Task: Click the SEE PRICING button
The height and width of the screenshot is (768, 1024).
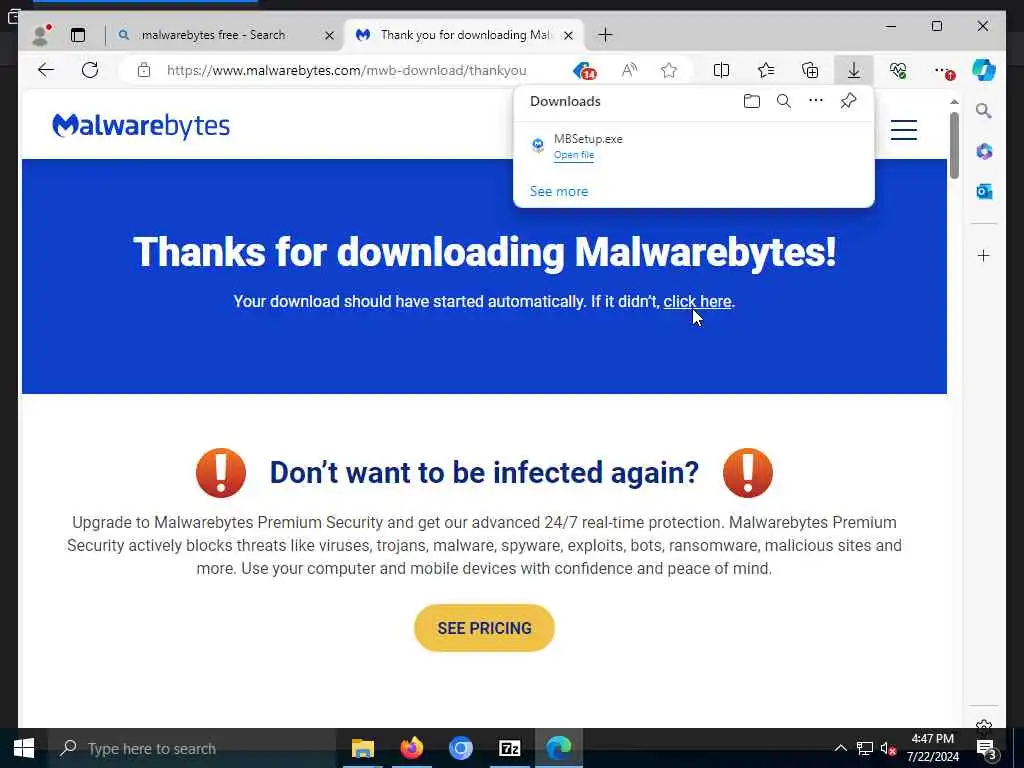Action: point(484,628)
